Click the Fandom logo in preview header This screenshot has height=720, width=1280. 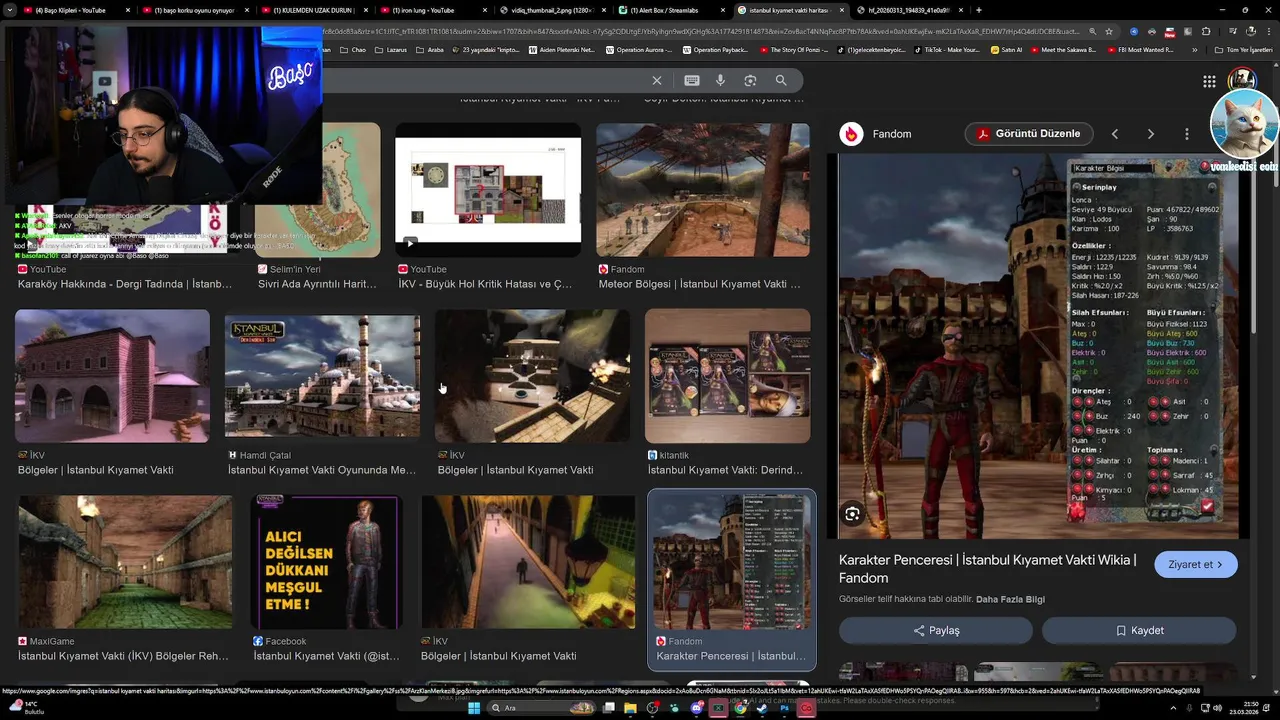coord(851,134)
